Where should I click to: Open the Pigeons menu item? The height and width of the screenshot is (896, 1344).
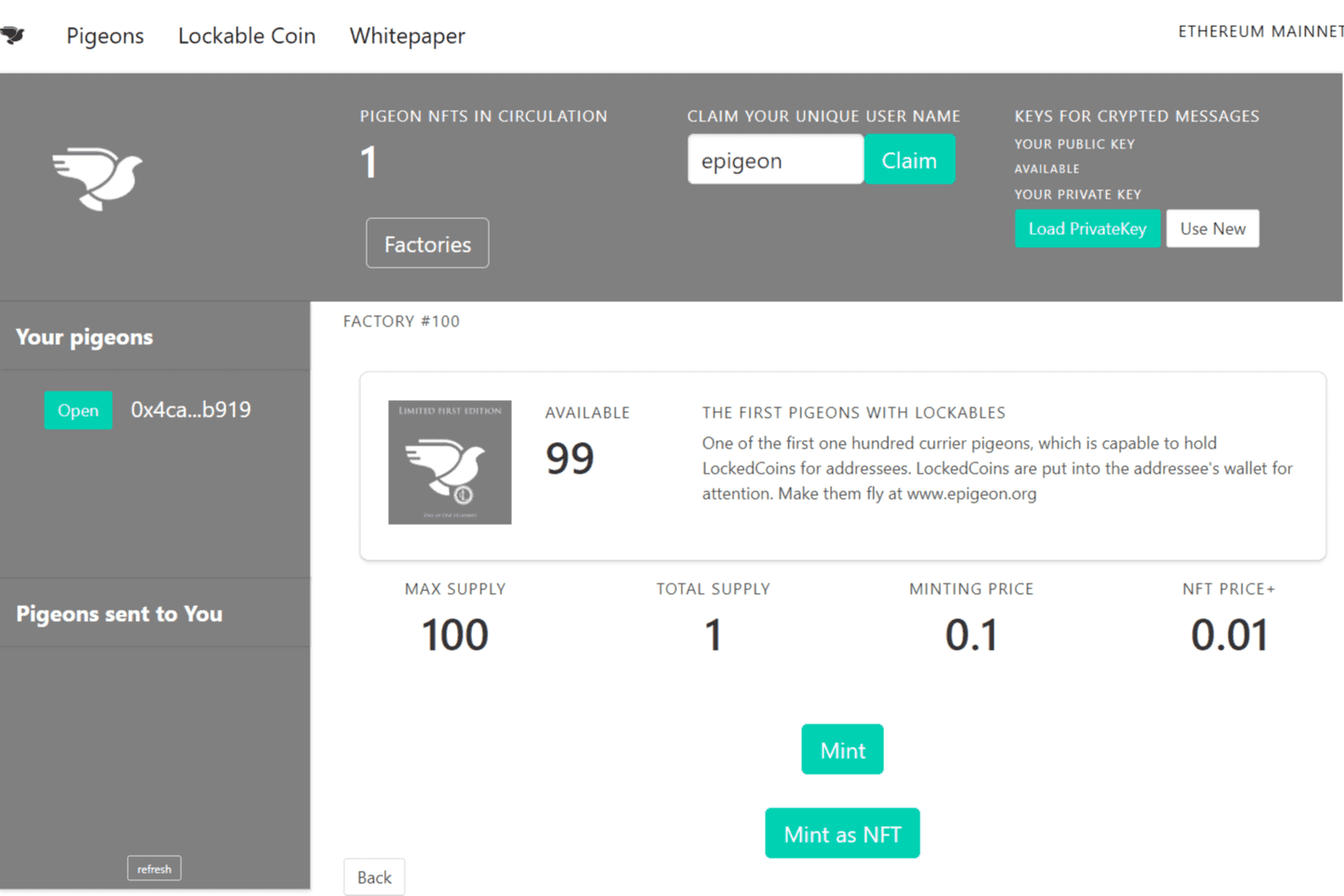tap(104, 35)
